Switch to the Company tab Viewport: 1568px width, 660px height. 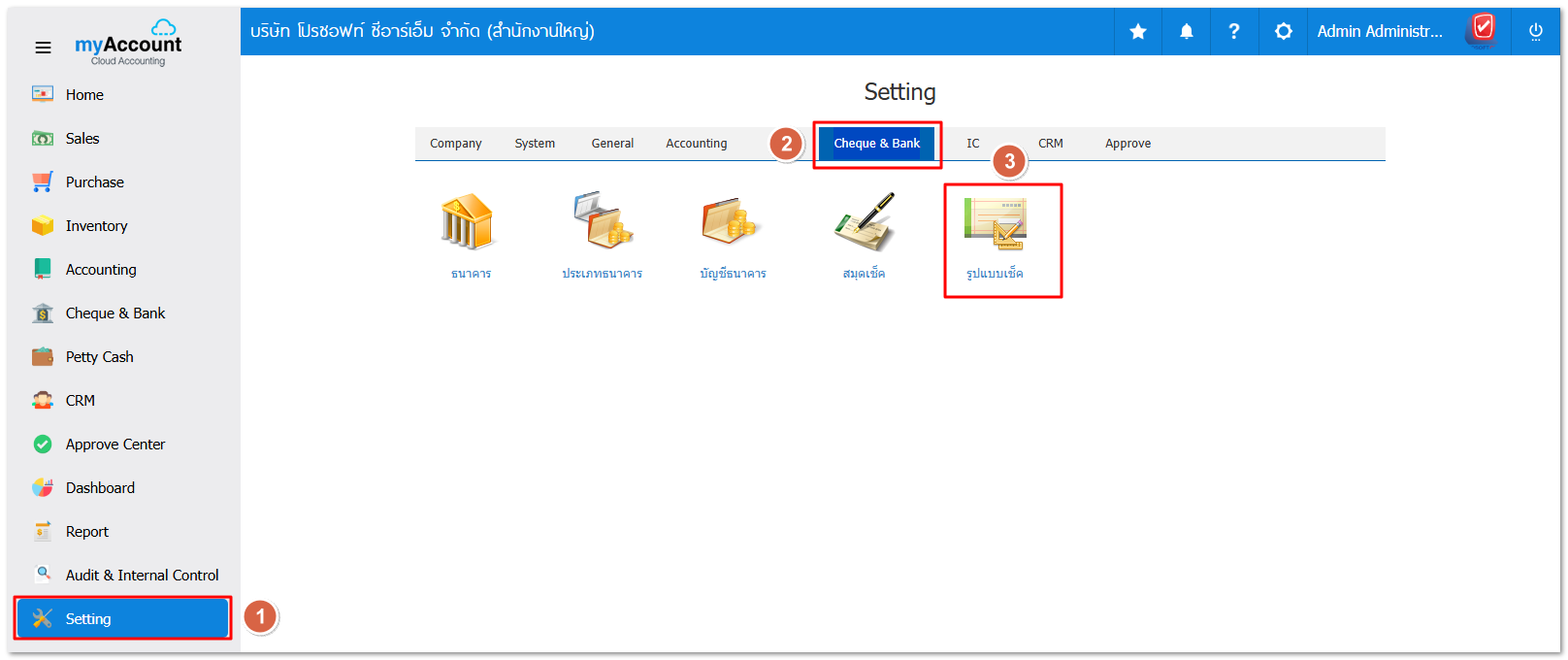[455, 144]
